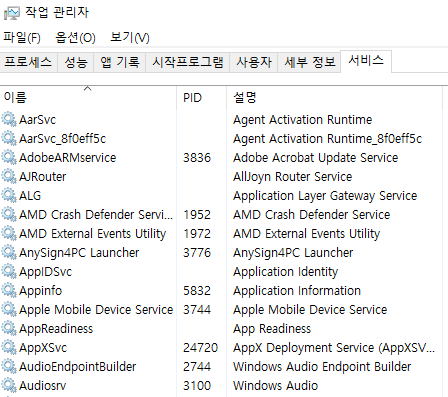The width and height of the screenshot is (448, 397).
Task: Select AnySign4PC Launcher name cell
Action: 79,252
